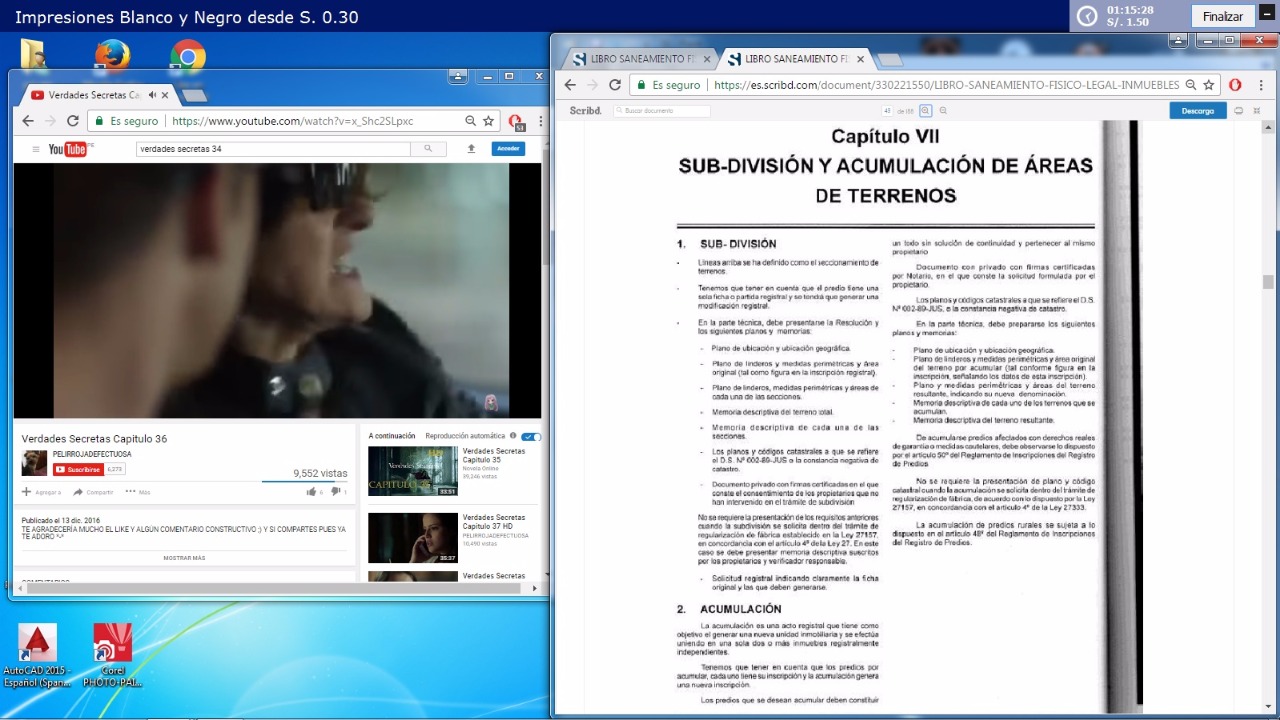Expand description with MOSTRAR MÁS
This screenshot has width=1280, height=720.
point(184,558)
